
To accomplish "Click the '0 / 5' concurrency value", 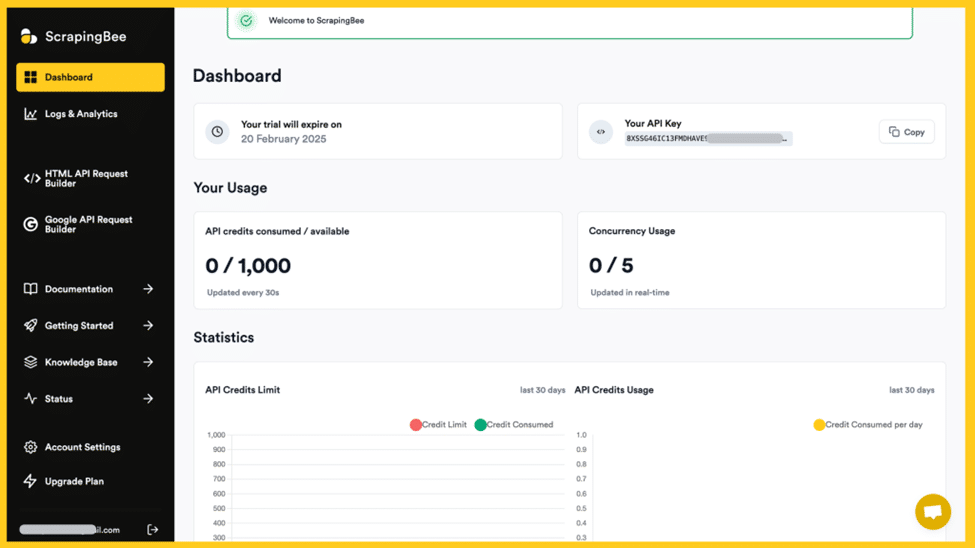I will pyautogui.click(x=611, y=266).
